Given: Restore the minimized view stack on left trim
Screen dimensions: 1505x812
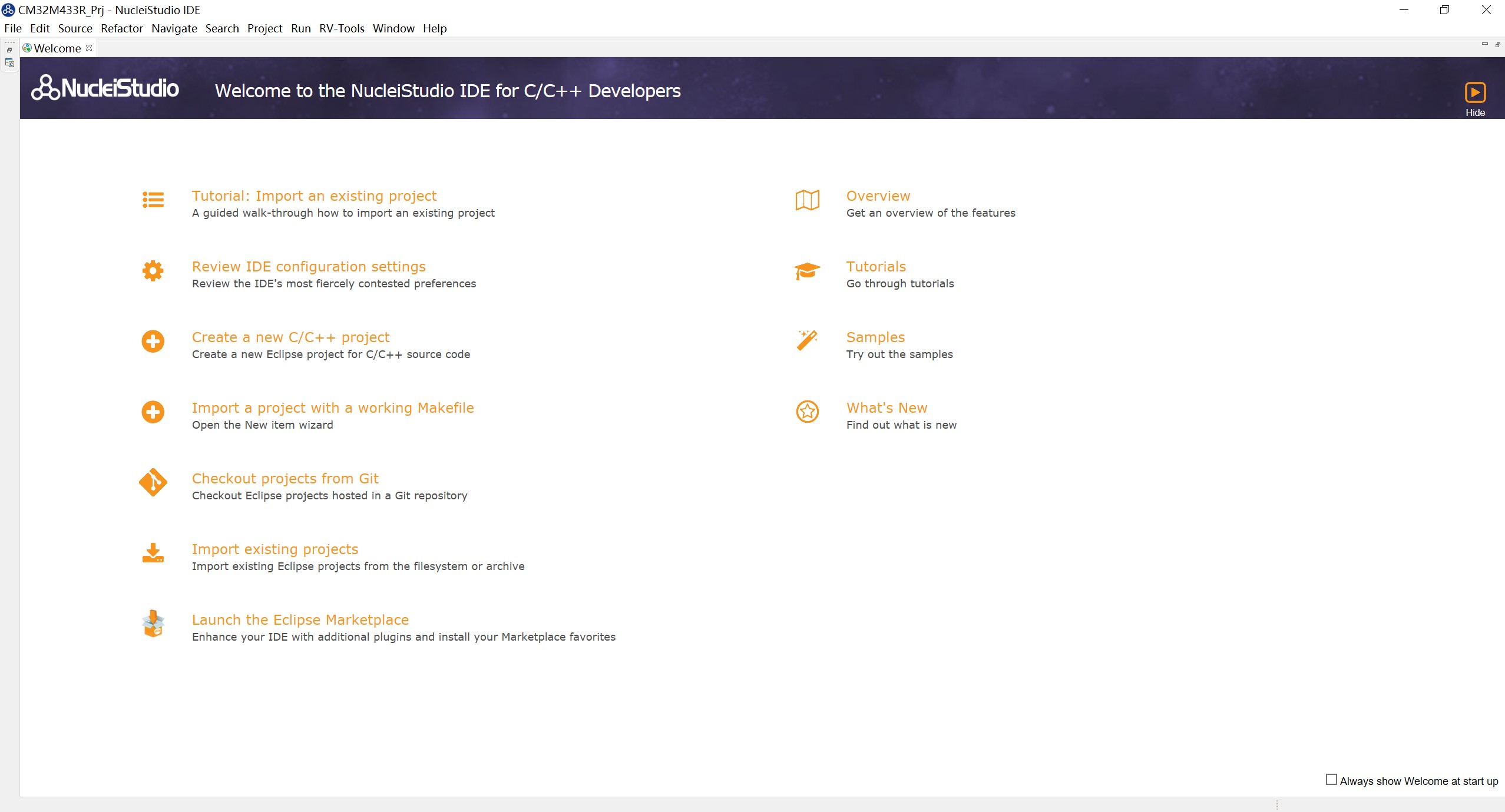Looking at the screenshot, I should 9,50.
